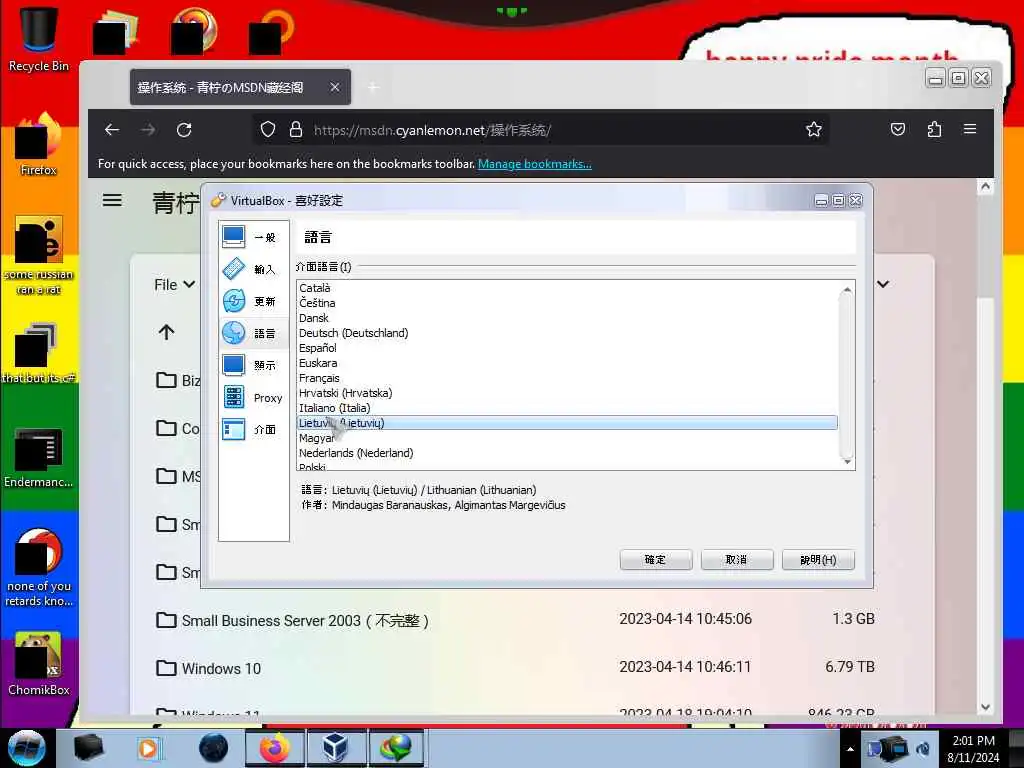Select Català in the language list

click(567, 288)
